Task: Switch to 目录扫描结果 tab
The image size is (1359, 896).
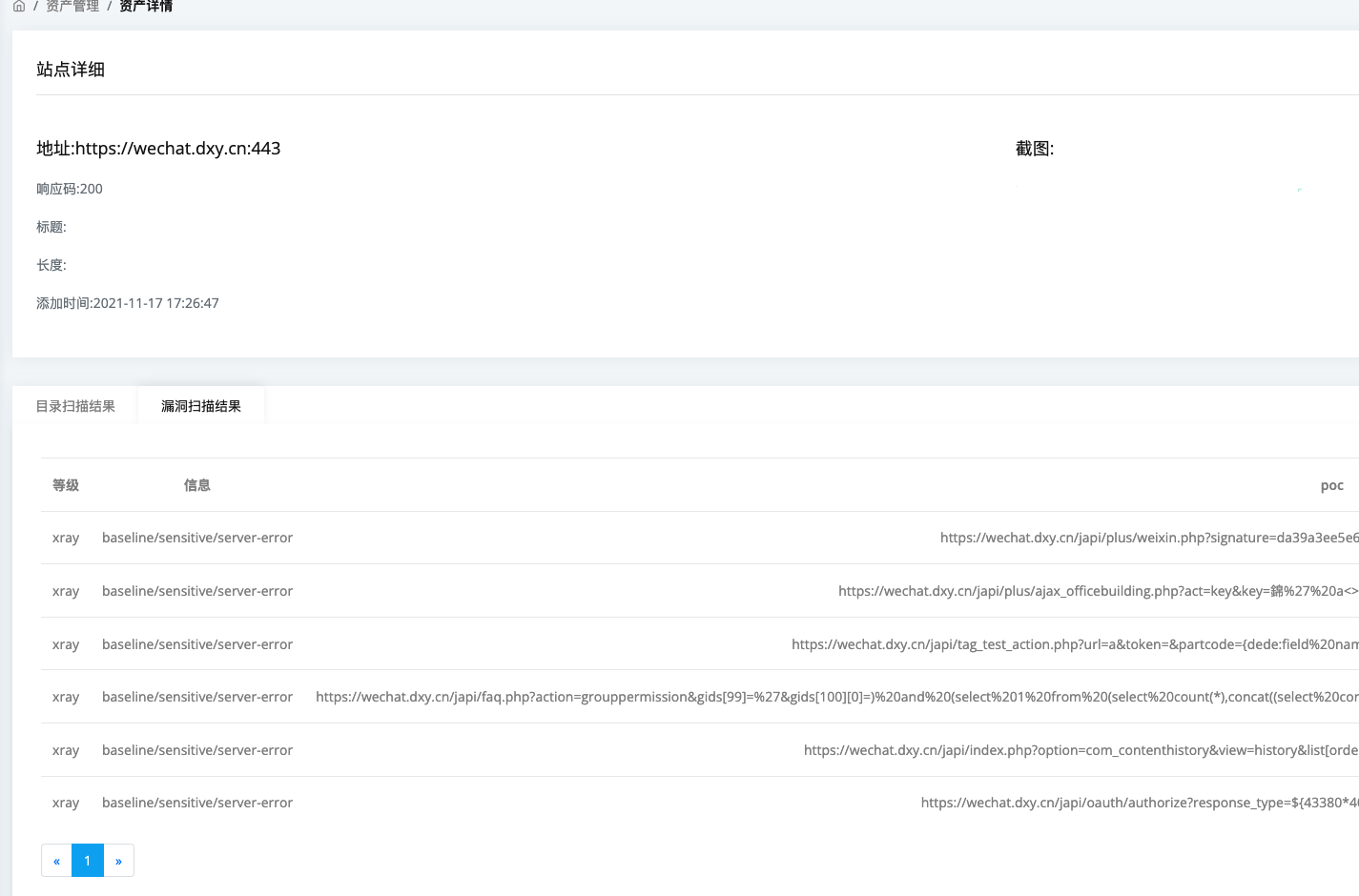Action: [75, 406]
